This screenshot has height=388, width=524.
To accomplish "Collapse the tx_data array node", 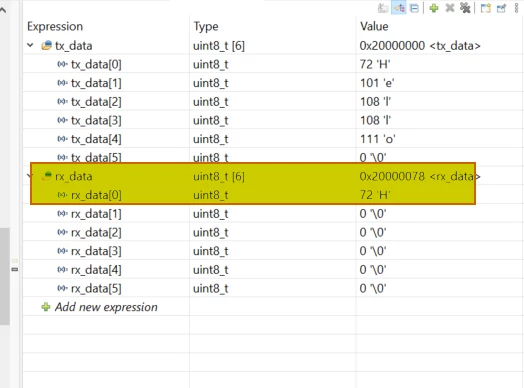I will pyautogui.click(x=30, y=45).
